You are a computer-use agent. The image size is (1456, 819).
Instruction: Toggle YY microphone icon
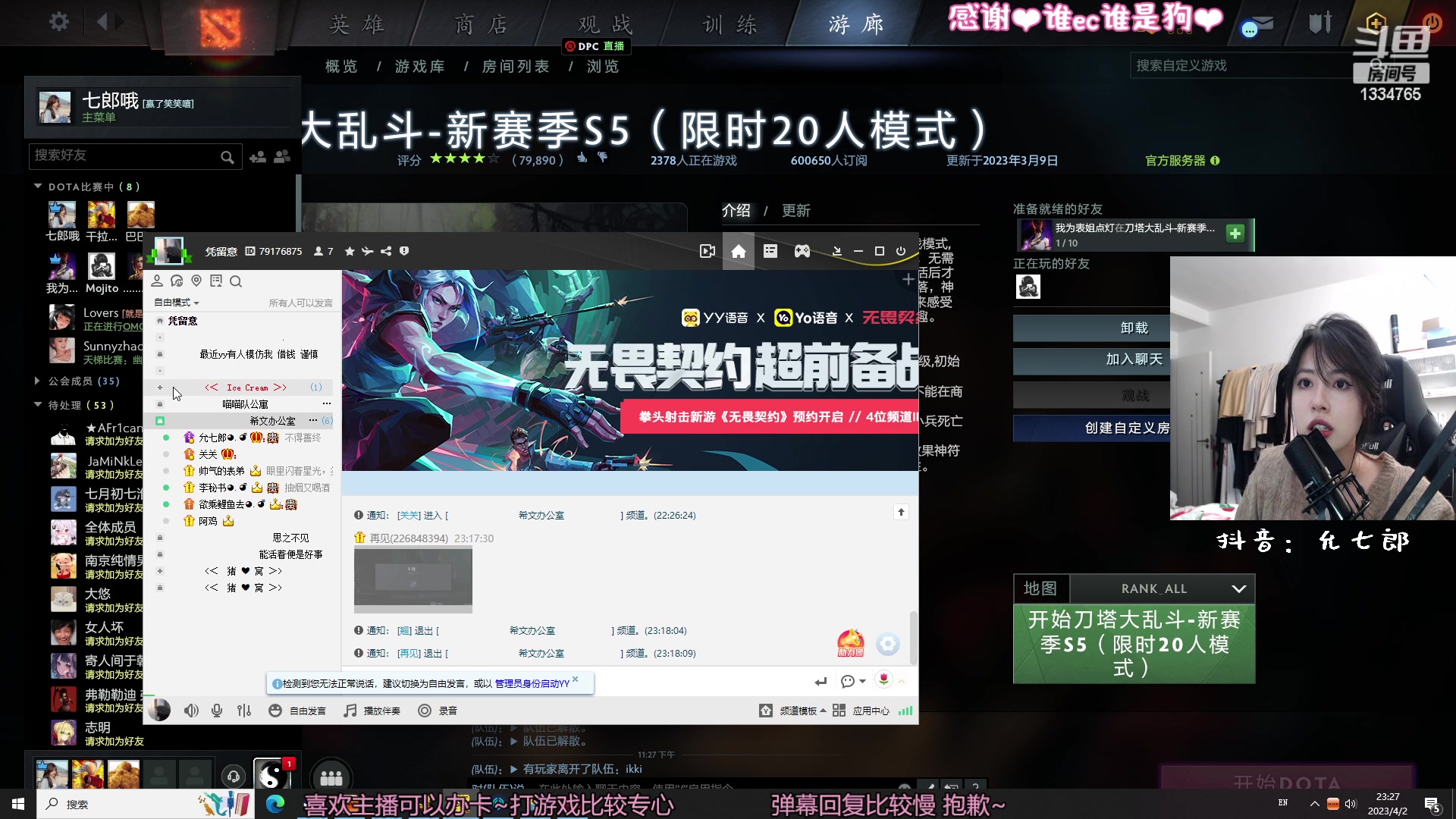217,711
